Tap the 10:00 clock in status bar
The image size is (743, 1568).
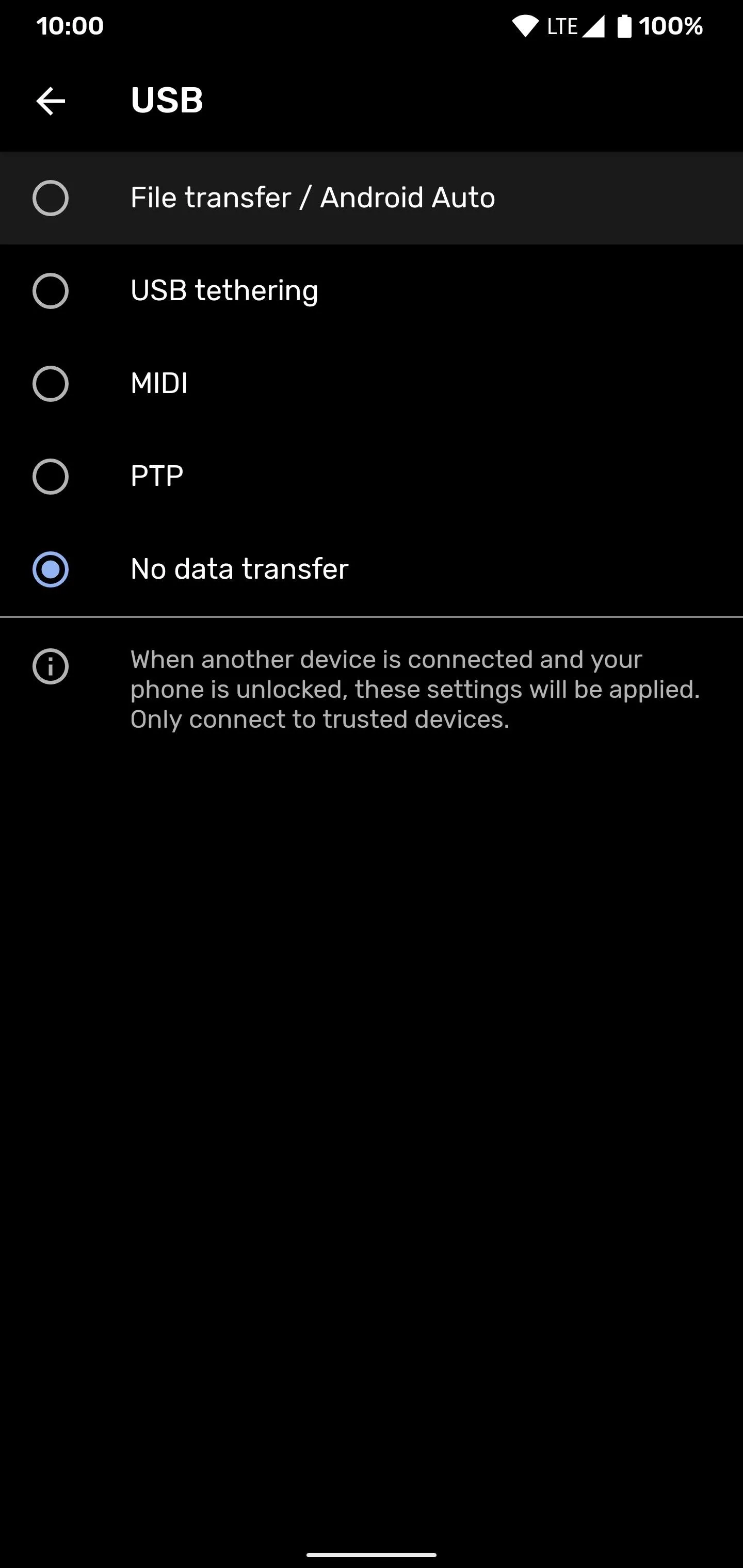pos(70,26)
